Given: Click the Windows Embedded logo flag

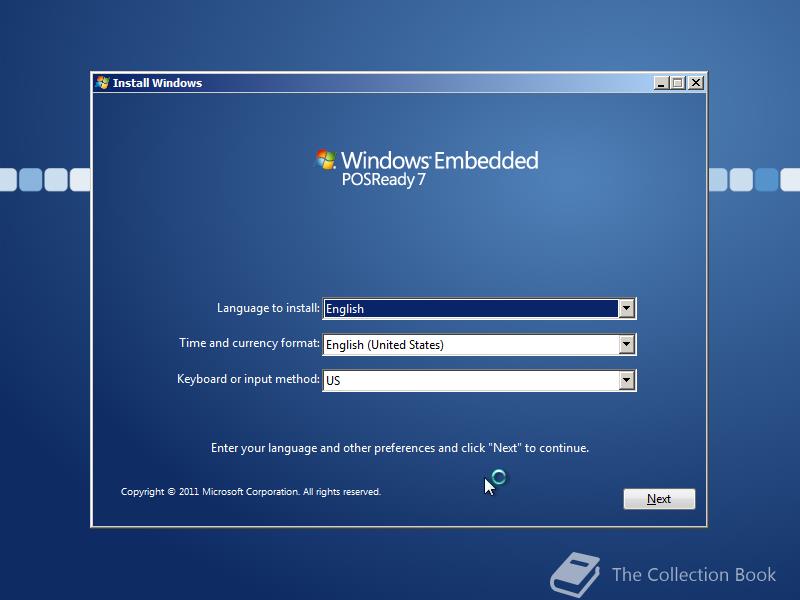Looking at the screenshot, I should [x=325, y=159].
